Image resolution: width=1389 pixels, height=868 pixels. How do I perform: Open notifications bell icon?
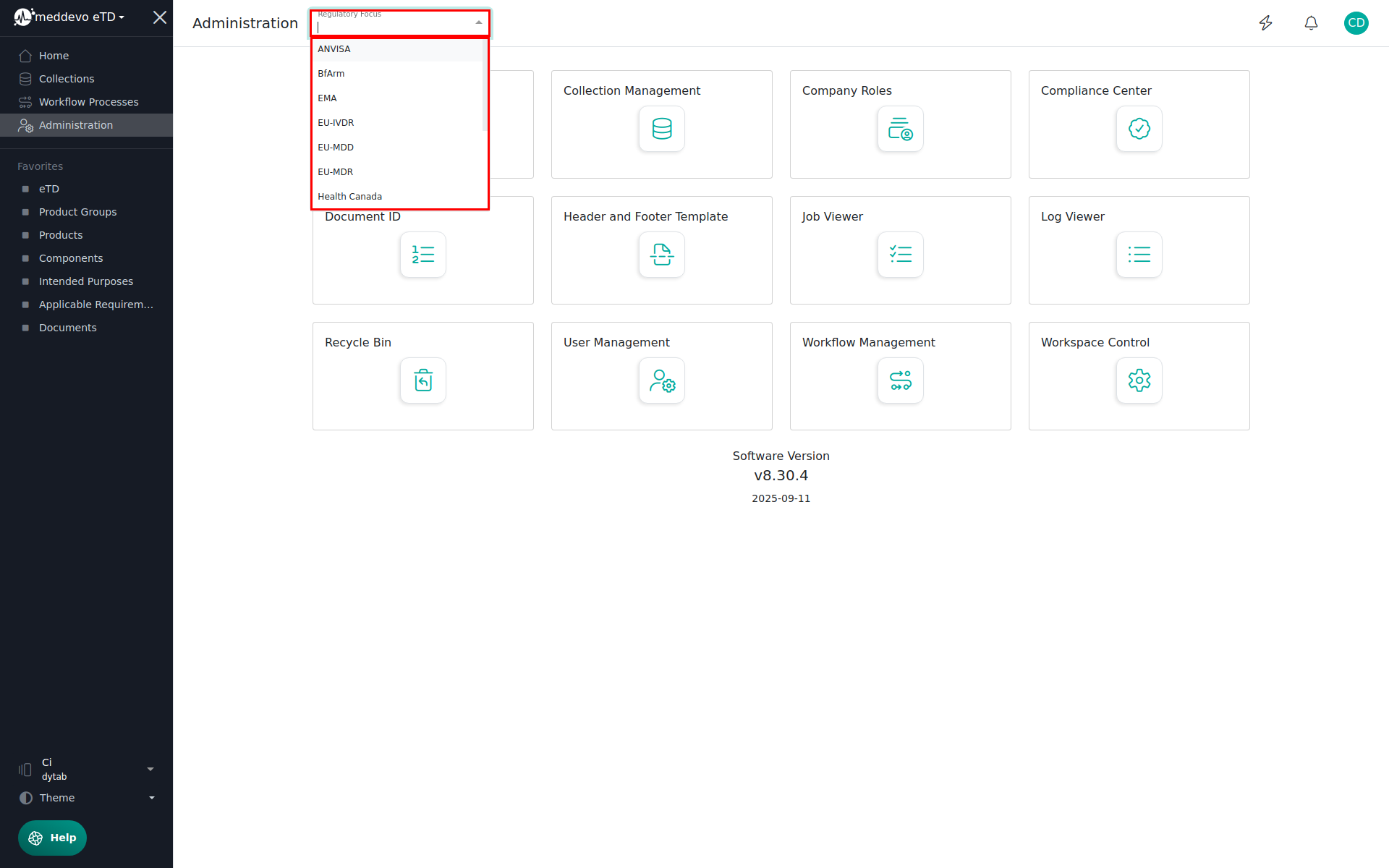(x=1311, y=23)
